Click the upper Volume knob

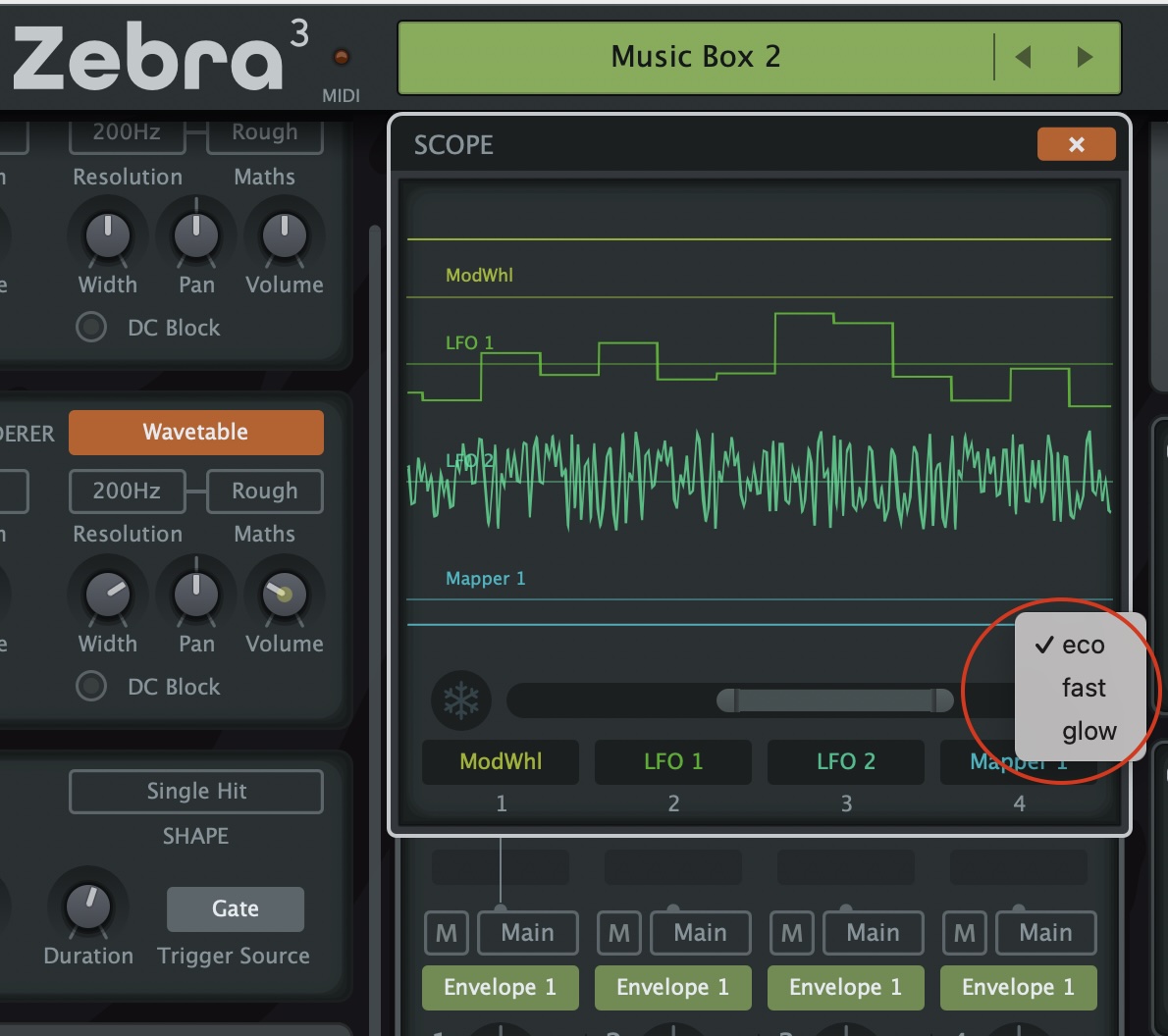point(285,235)
